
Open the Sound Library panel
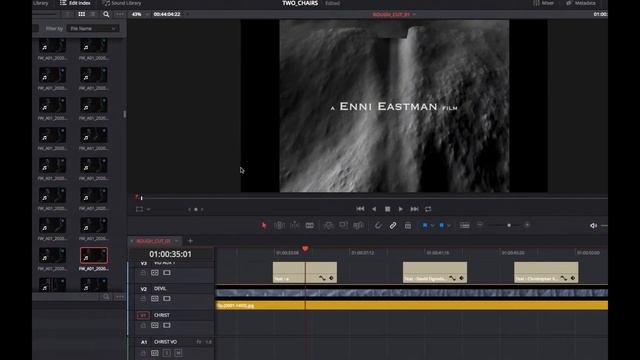122,3
